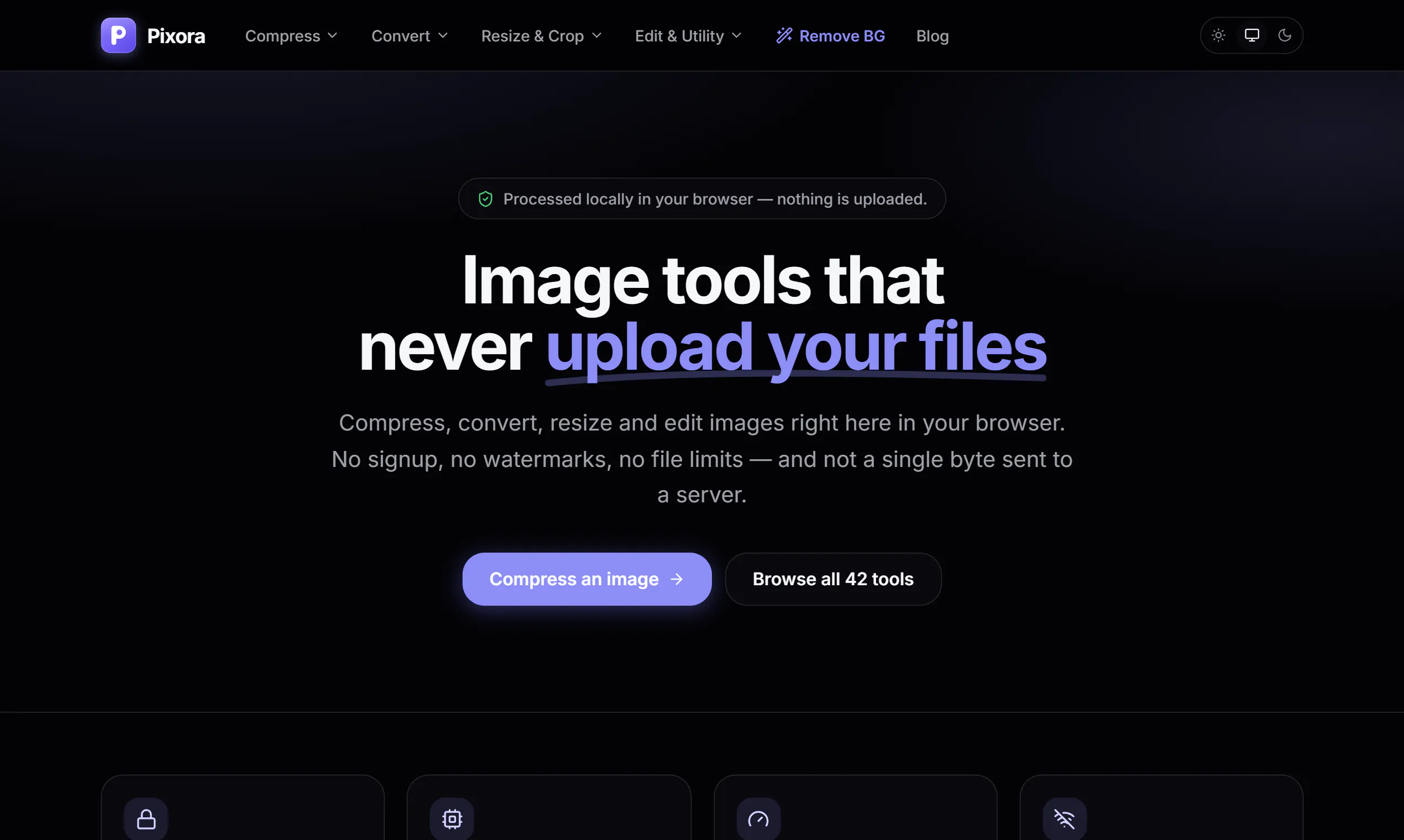Expand the Edit & Utility dropdown
Screen dimensions: 1404x840
click(688, 36)
